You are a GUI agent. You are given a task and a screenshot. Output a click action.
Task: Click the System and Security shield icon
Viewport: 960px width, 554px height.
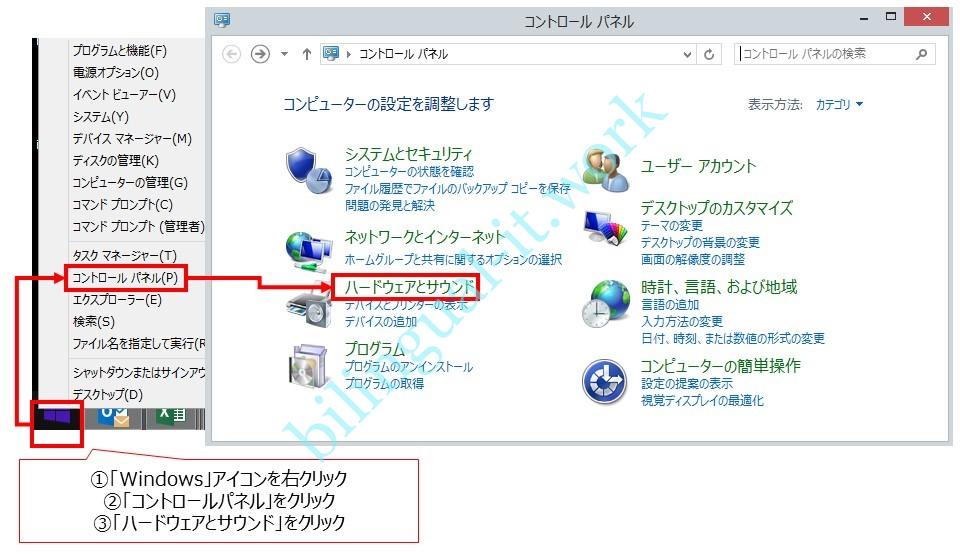tap(309, 170)
